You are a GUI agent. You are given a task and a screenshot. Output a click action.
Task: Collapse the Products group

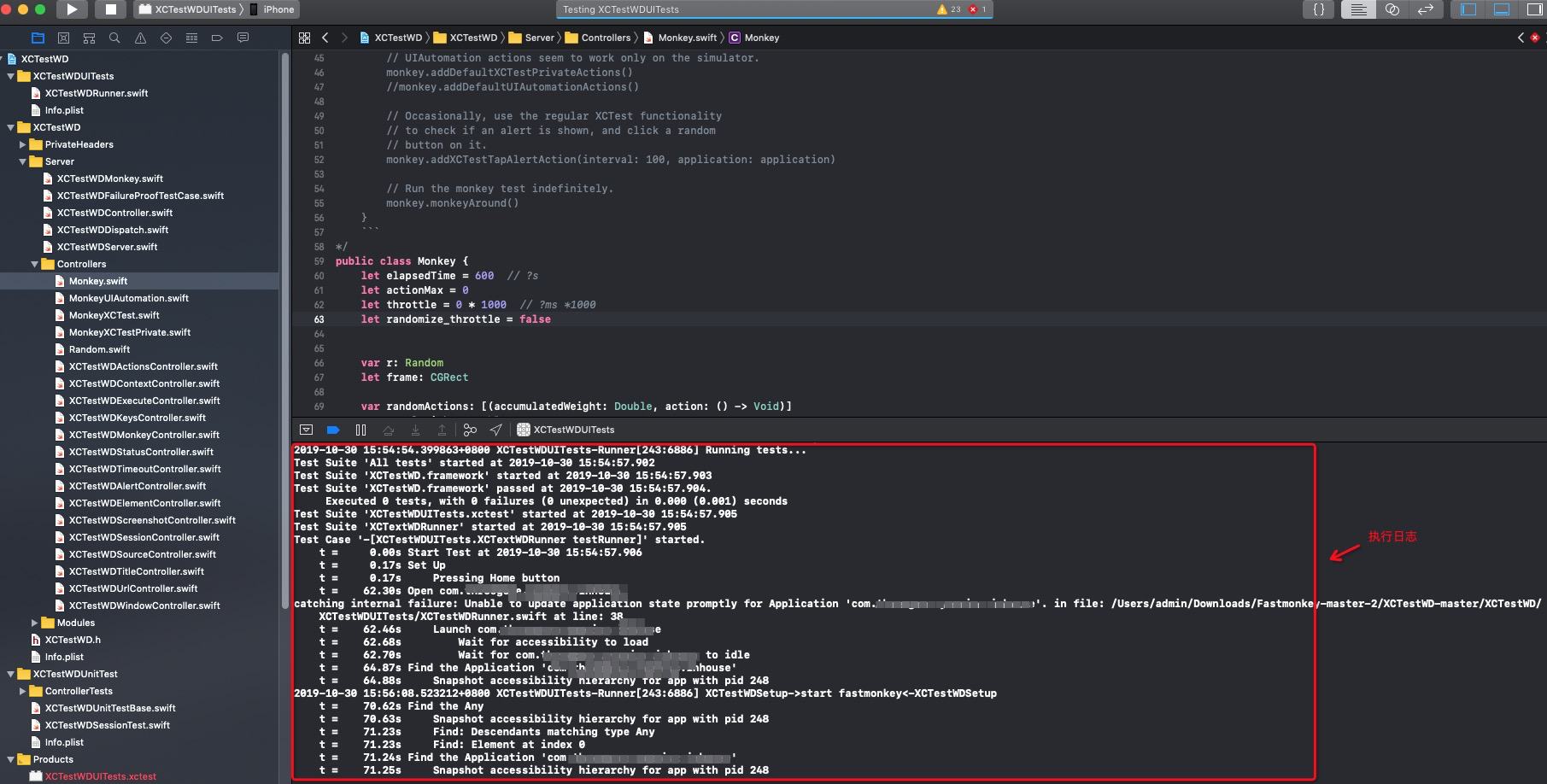pyautogui.click(x=11, y=759)
